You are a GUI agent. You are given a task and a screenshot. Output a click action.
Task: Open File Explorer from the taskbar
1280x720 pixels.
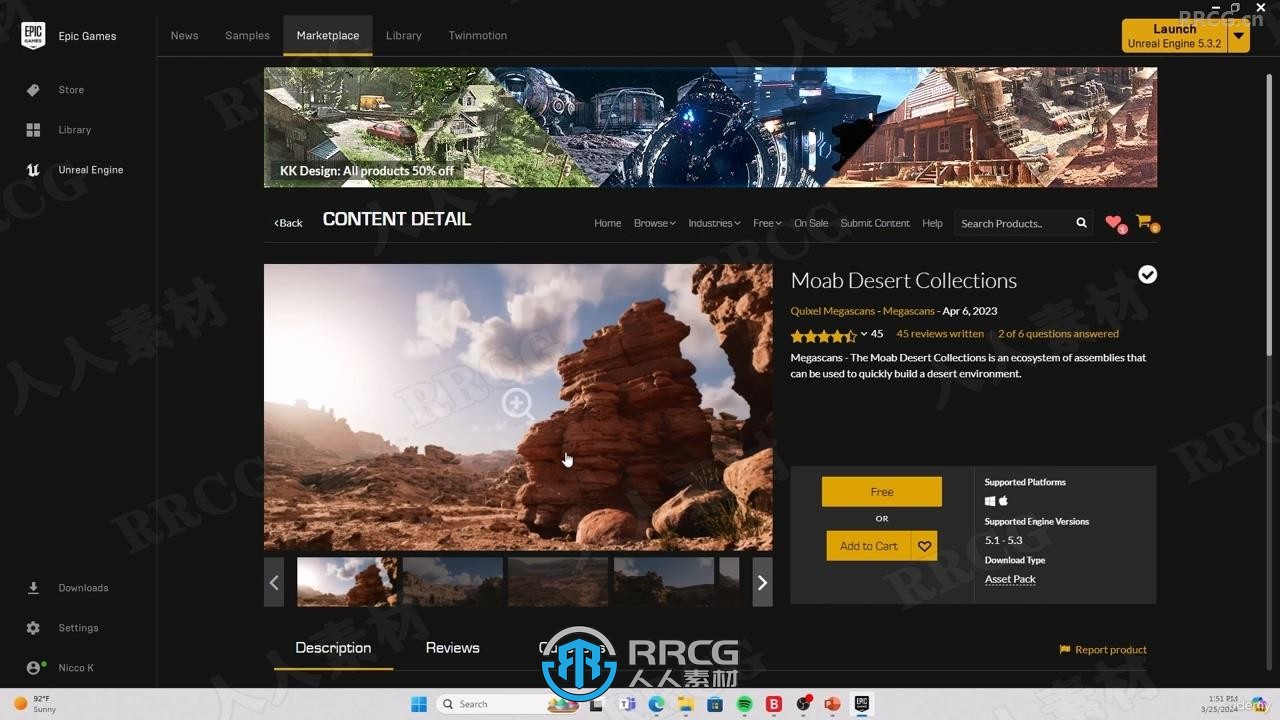click(x=685, y=704)
